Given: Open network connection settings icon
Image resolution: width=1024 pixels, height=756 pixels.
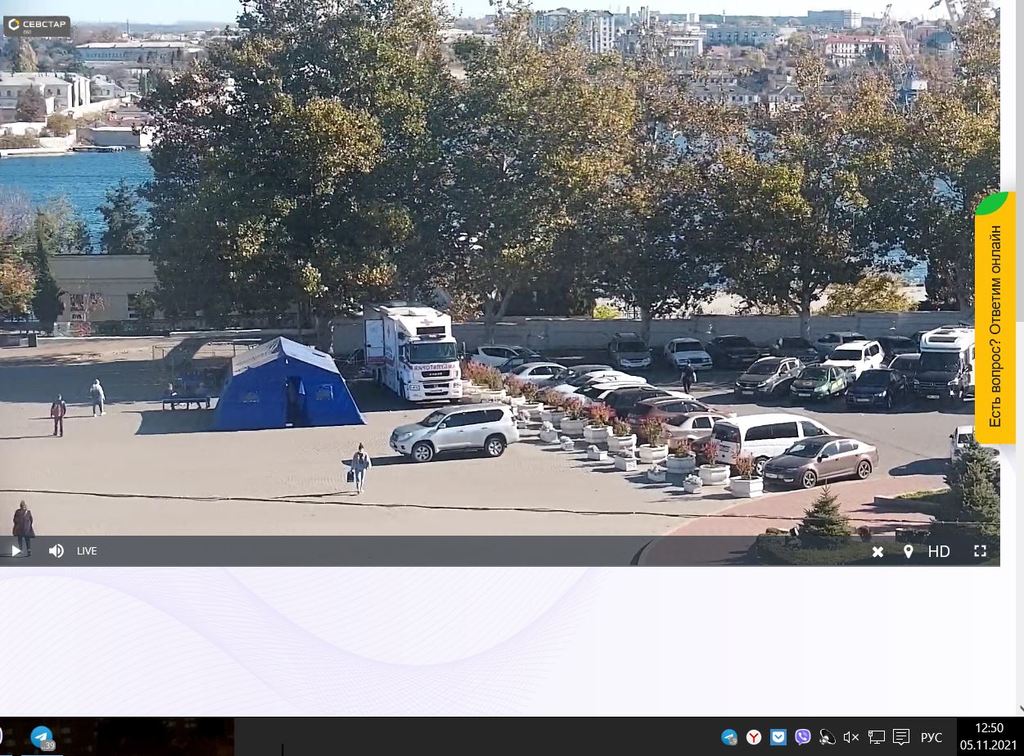Looking at the screenshot, I should click(x=876, y=737).
